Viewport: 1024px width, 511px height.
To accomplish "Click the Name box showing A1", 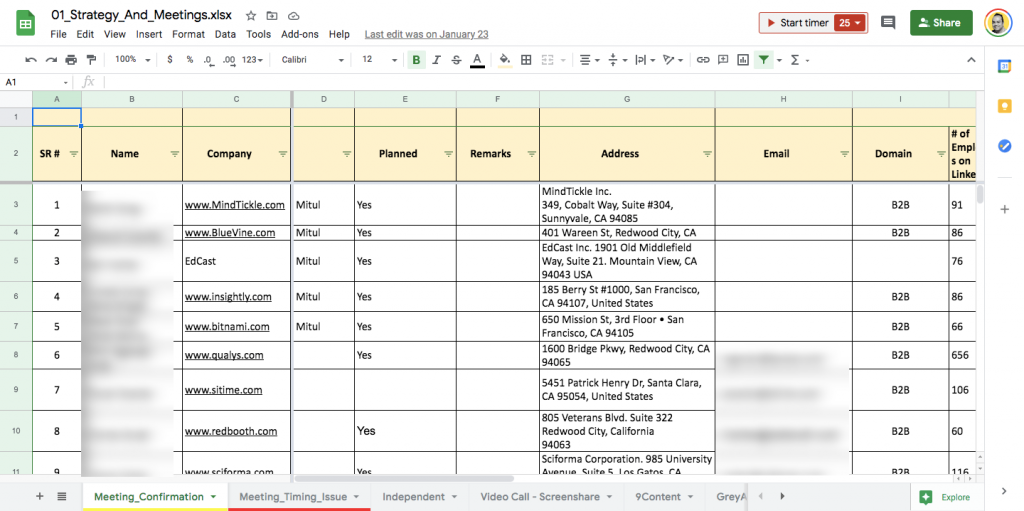I will (36, 82).
